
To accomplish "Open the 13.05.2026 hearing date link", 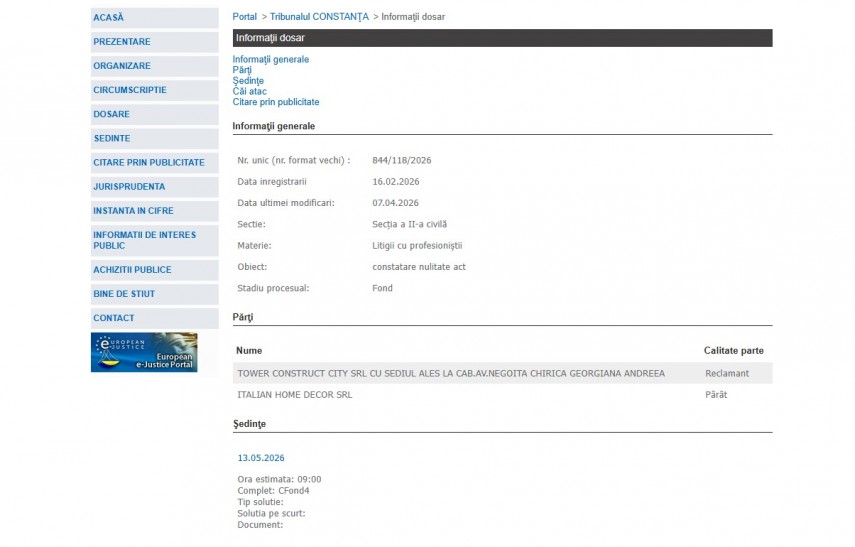I will (x=261, y=458).
